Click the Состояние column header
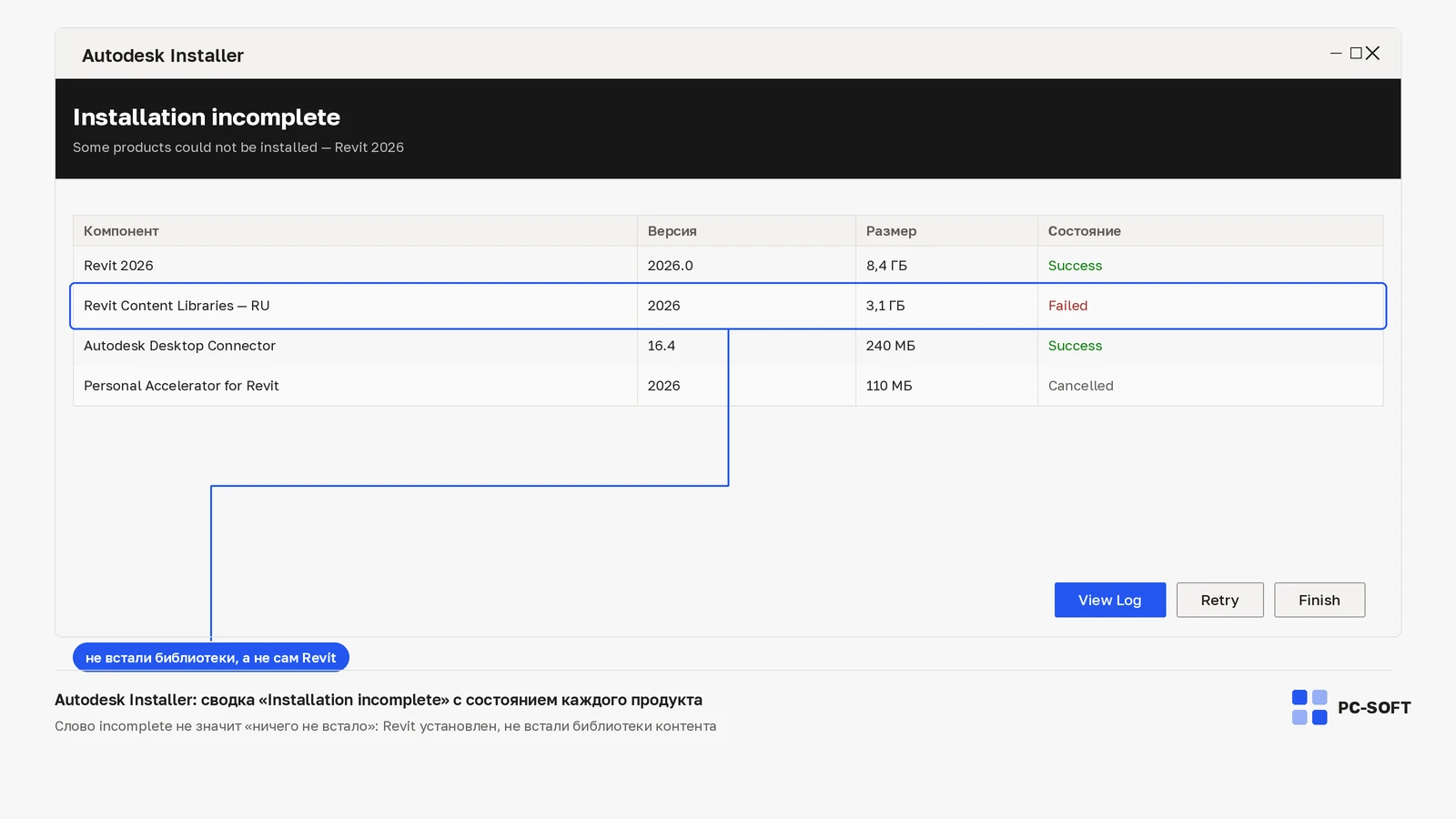The image size is (1456, 819). tap(1210, 231)
